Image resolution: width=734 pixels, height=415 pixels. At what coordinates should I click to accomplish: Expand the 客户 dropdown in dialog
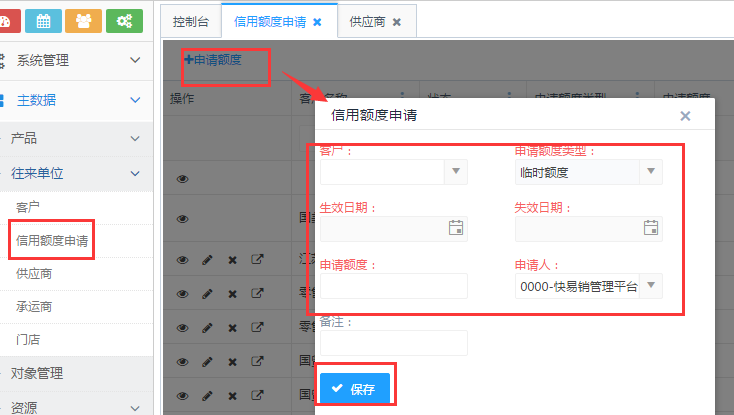click(456, 172)
